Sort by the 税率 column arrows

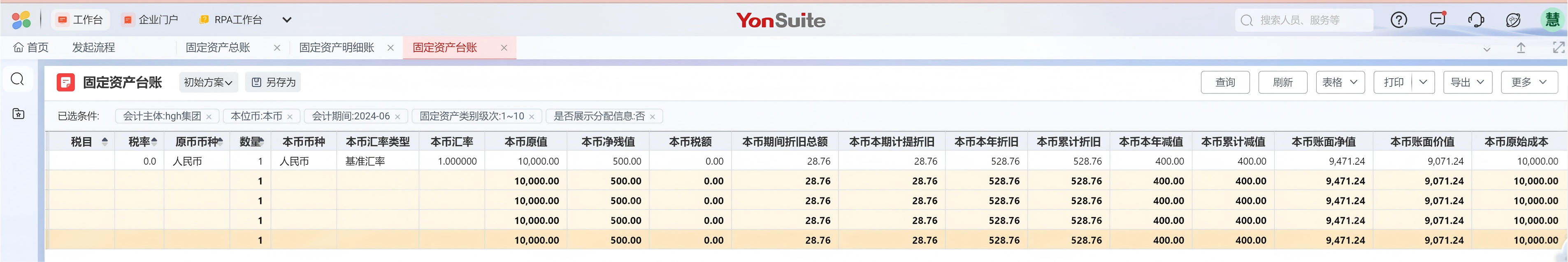coord(154,141)
